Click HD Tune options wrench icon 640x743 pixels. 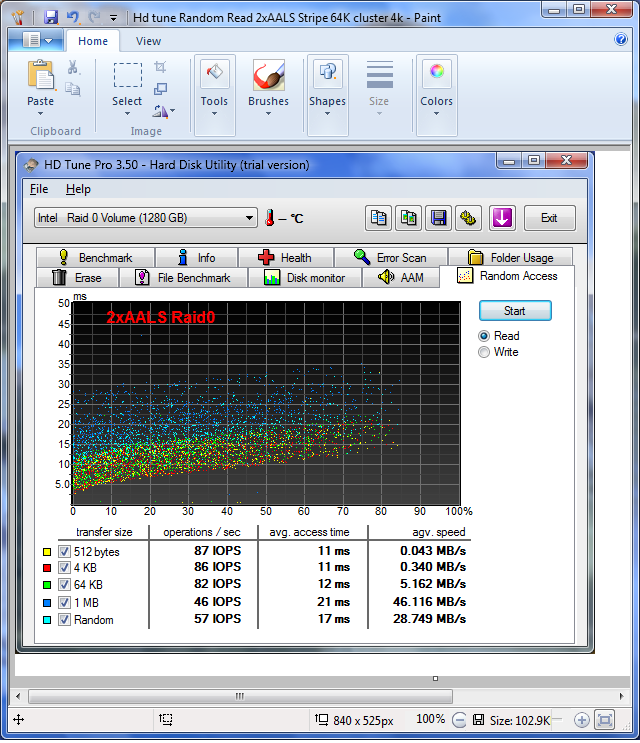tap(468, 218)
